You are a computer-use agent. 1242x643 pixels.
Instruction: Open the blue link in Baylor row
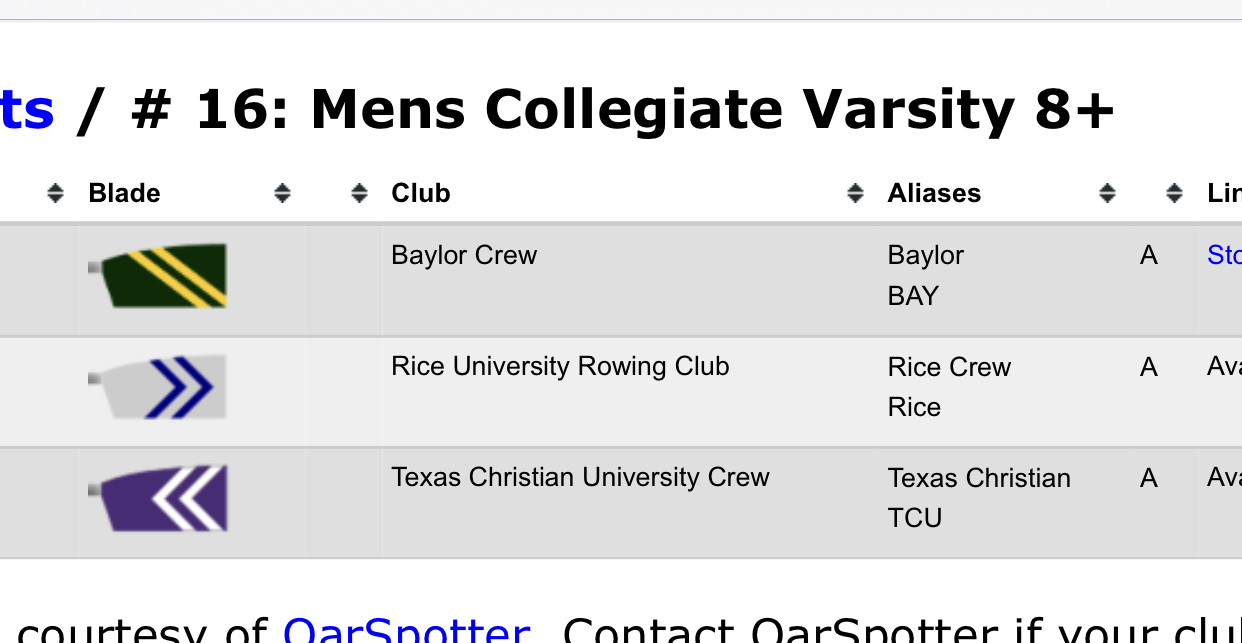pyautogui.click(x=1224, y=255)
